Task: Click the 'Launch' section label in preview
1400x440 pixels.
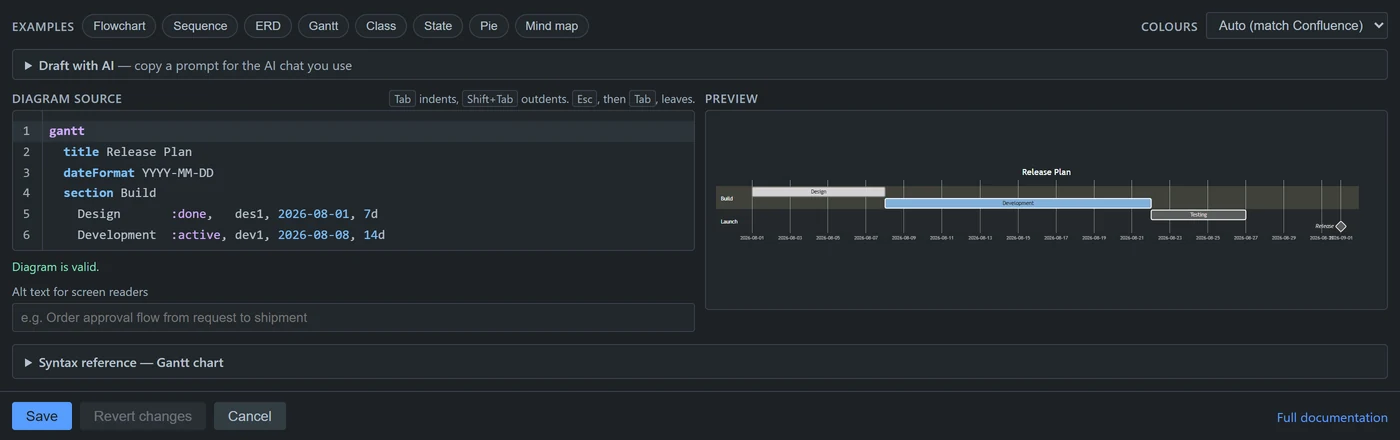Action: tap(729, 221)
